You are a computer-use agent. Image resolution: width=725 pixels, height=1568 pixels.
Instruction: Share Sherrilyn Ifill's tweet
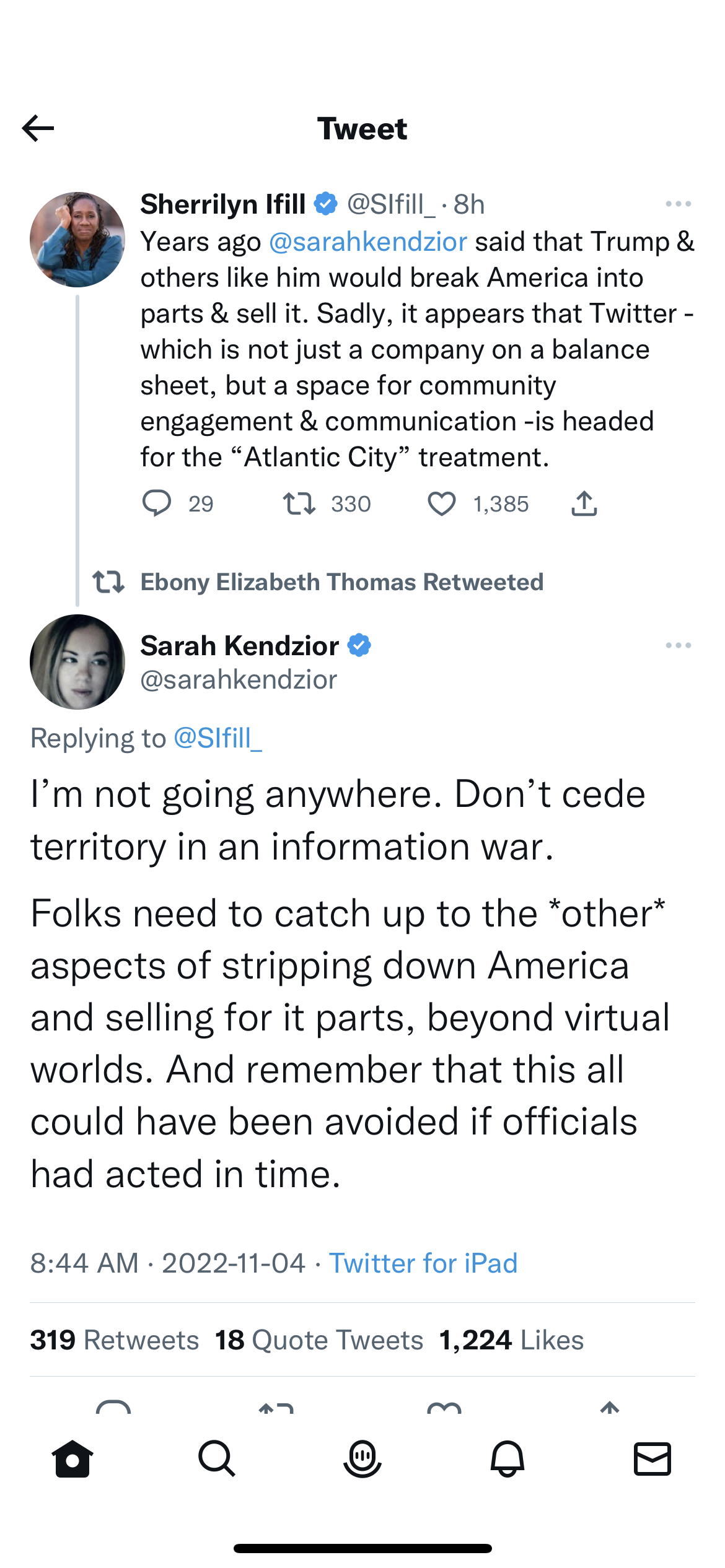pyautogui.click(x=584, y=503)
